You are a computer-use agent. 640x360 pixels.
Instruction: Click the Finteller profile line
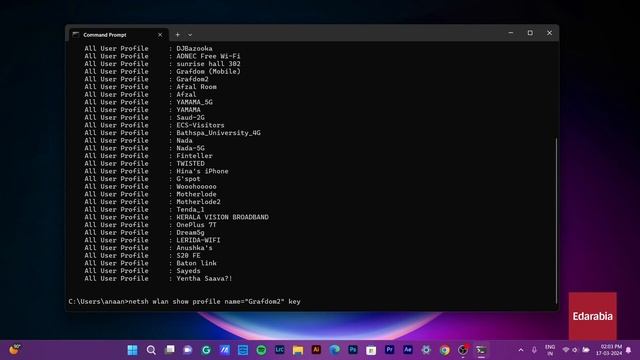149,156
